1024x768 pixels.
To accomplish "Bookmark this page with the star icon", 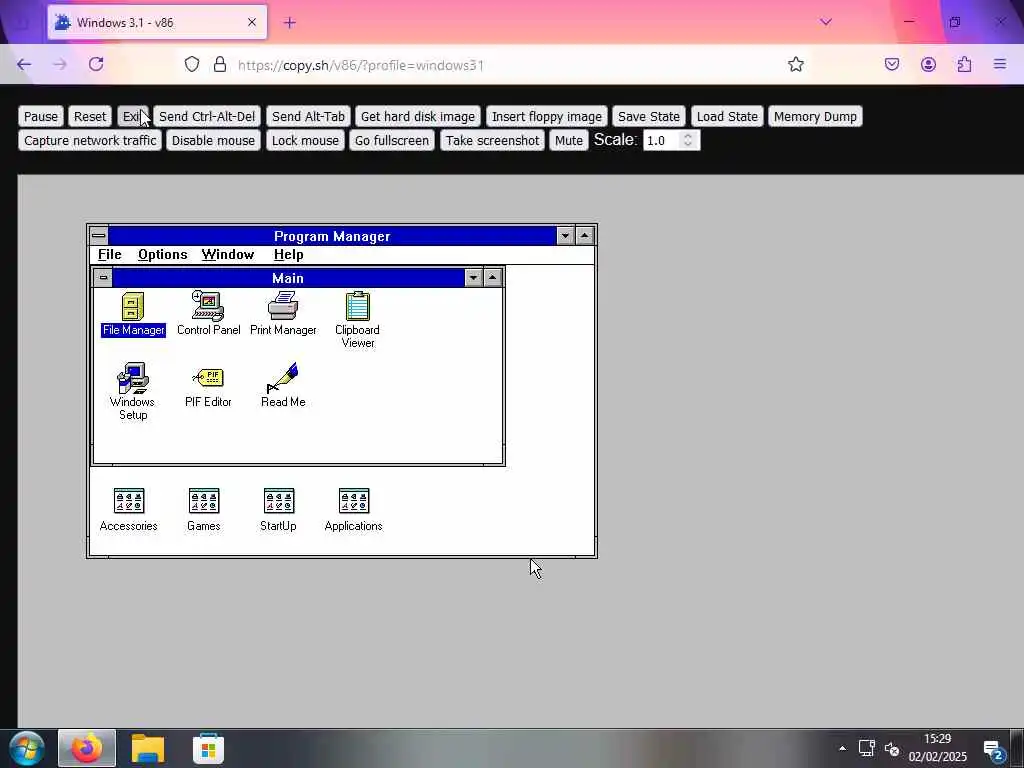I will click(795, 64).
